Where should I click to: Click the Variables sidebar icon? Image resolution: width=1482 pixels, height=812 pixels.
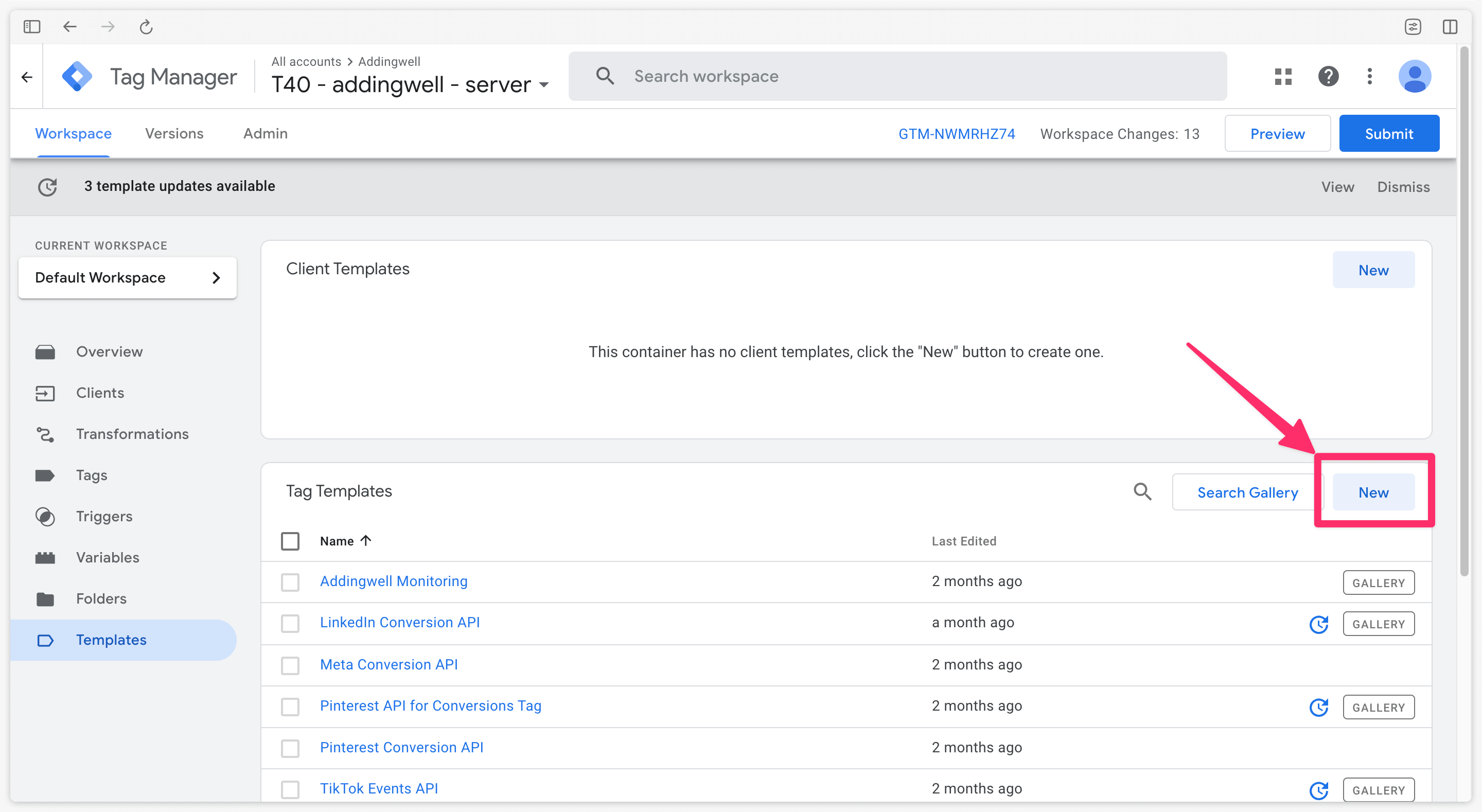(45, 557)
